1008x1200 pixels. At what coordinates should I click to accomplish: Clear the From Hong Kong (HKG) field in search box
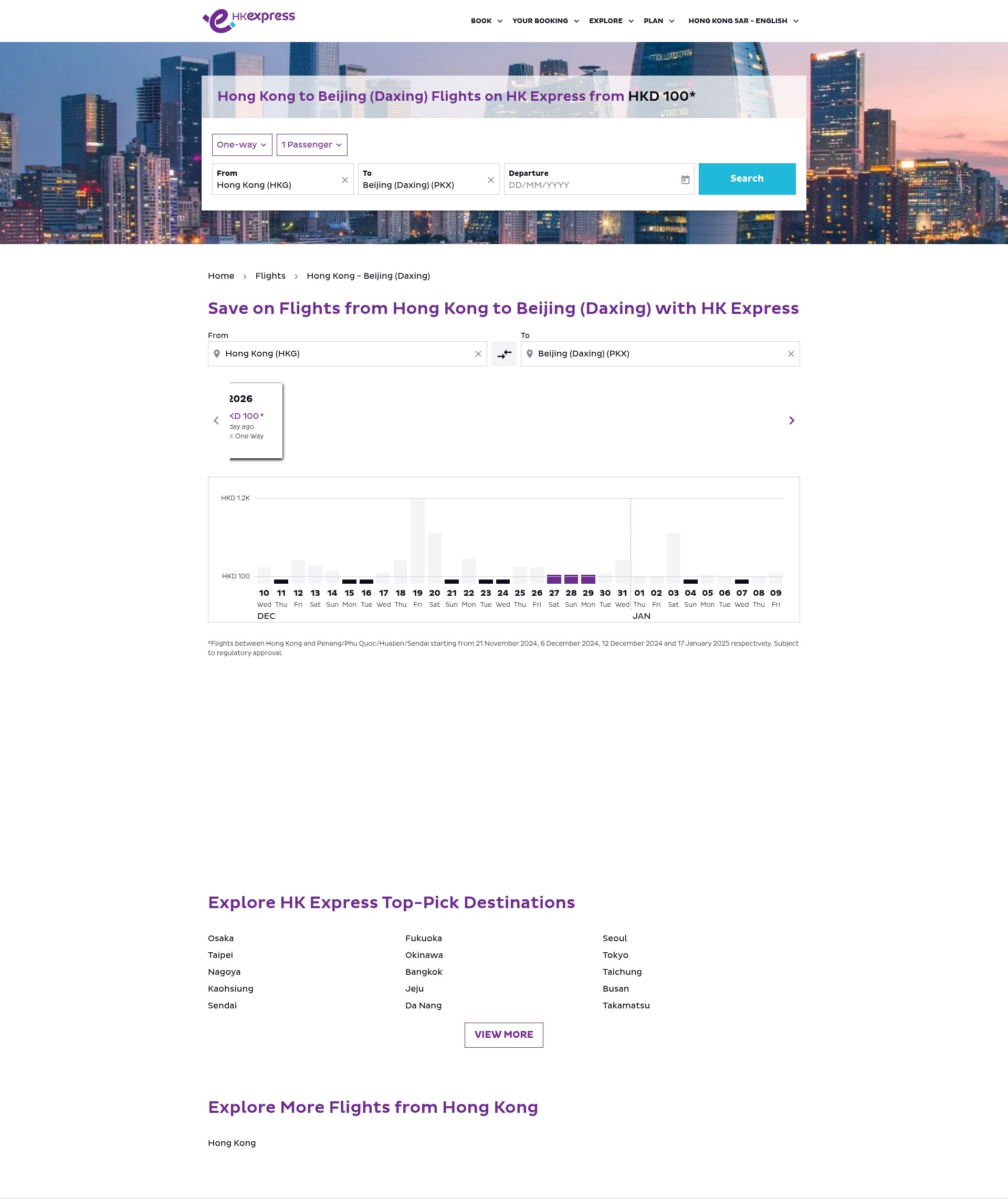[x=344, y=180]
